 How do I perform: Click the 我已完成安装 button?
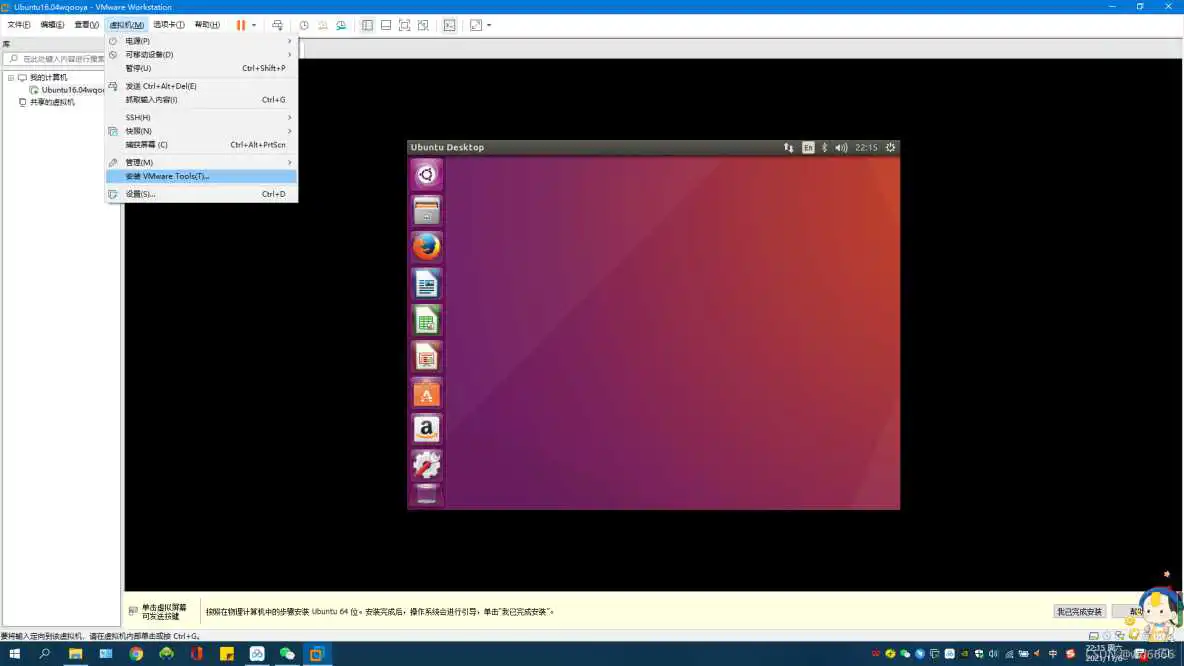click(1080, 611)
